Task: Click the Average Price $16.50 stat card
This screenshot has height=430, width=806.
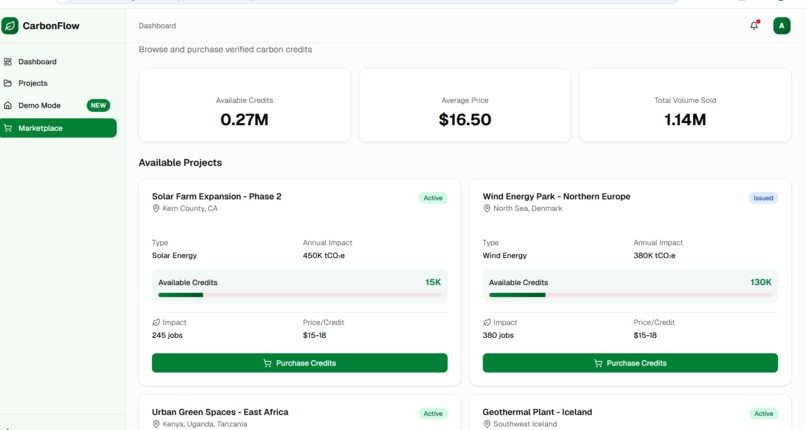Action: [x=465, y=106]
